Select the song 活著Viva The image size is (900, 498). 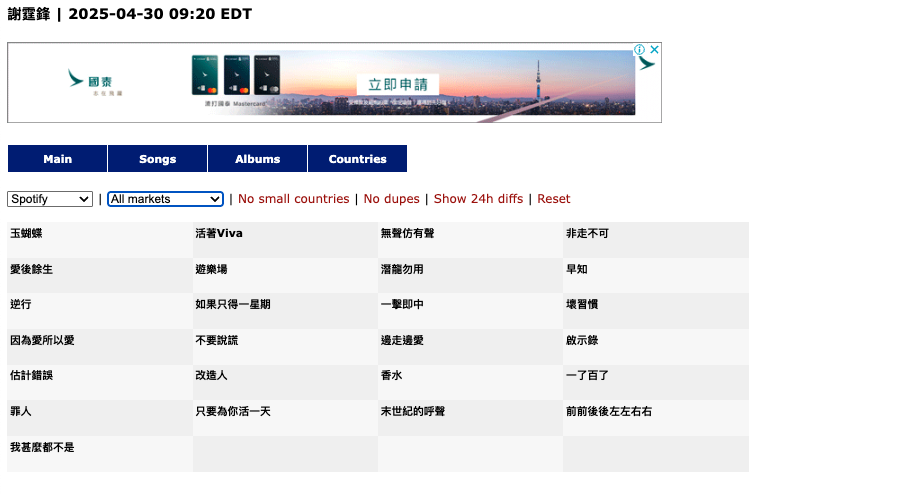[219, 234]
